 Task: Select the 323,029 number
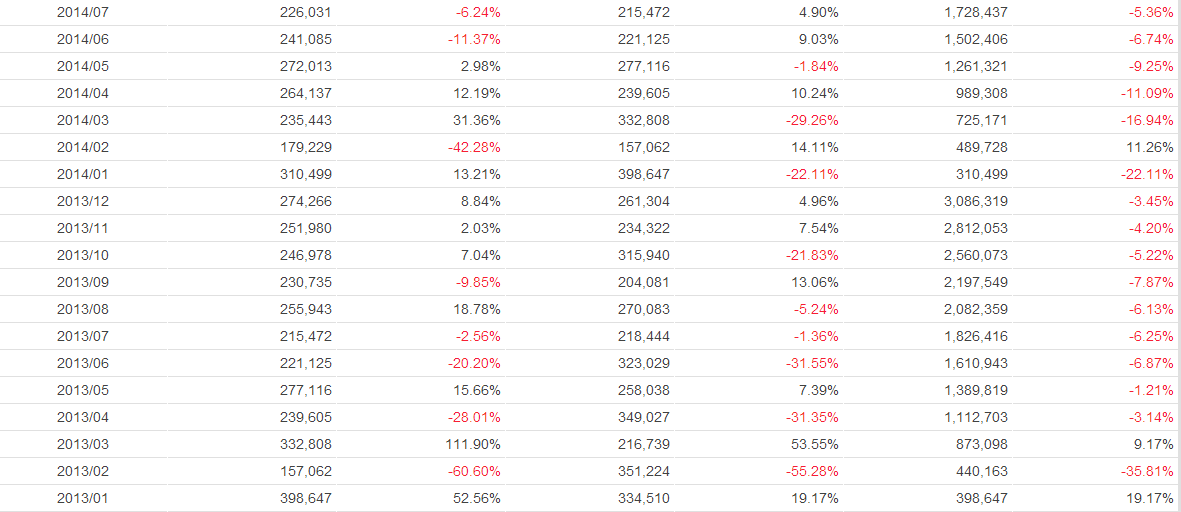[x=644, y=363]
